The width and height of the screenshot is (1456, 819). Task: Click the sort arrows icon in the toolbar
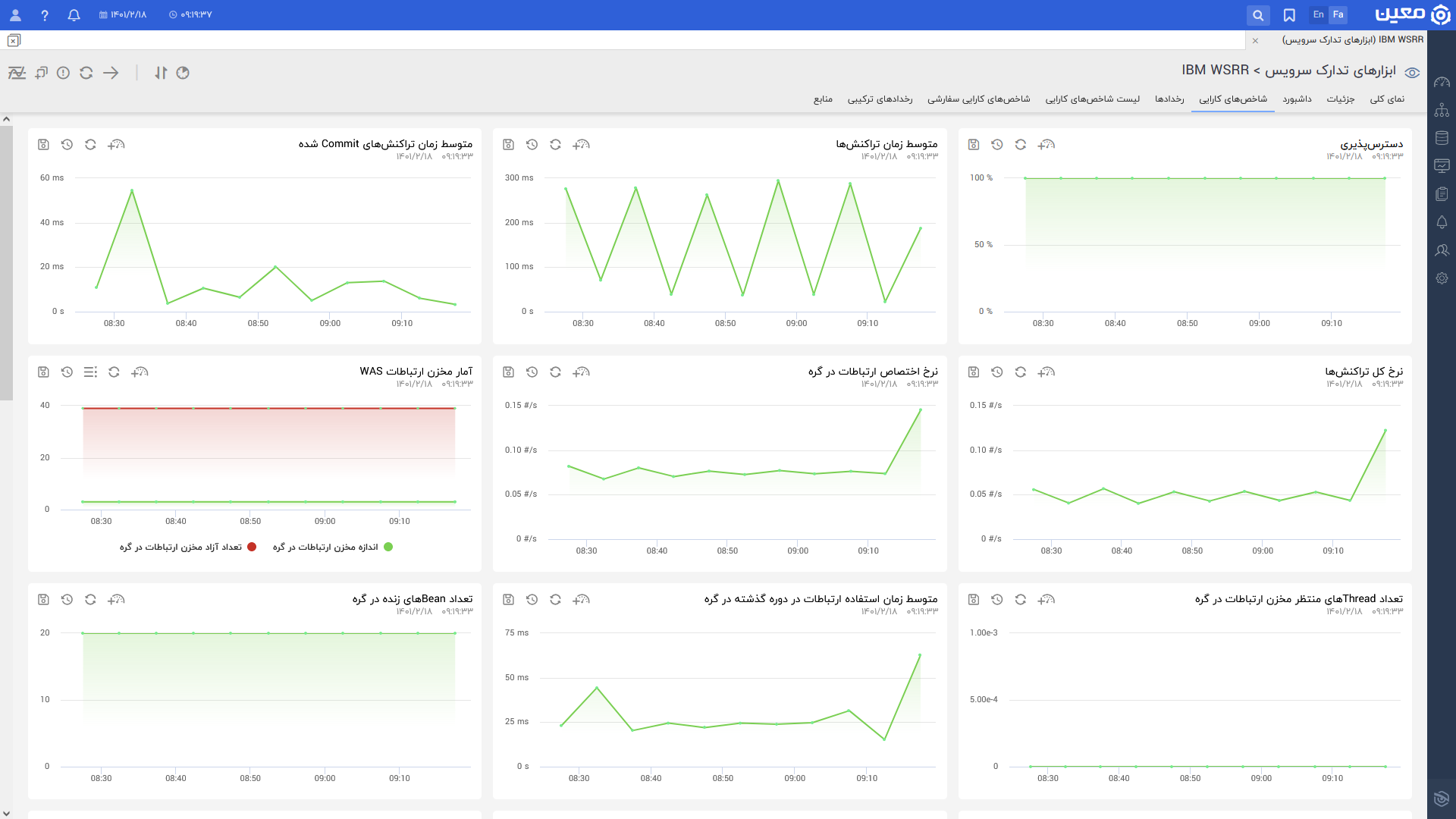[161, 73]
